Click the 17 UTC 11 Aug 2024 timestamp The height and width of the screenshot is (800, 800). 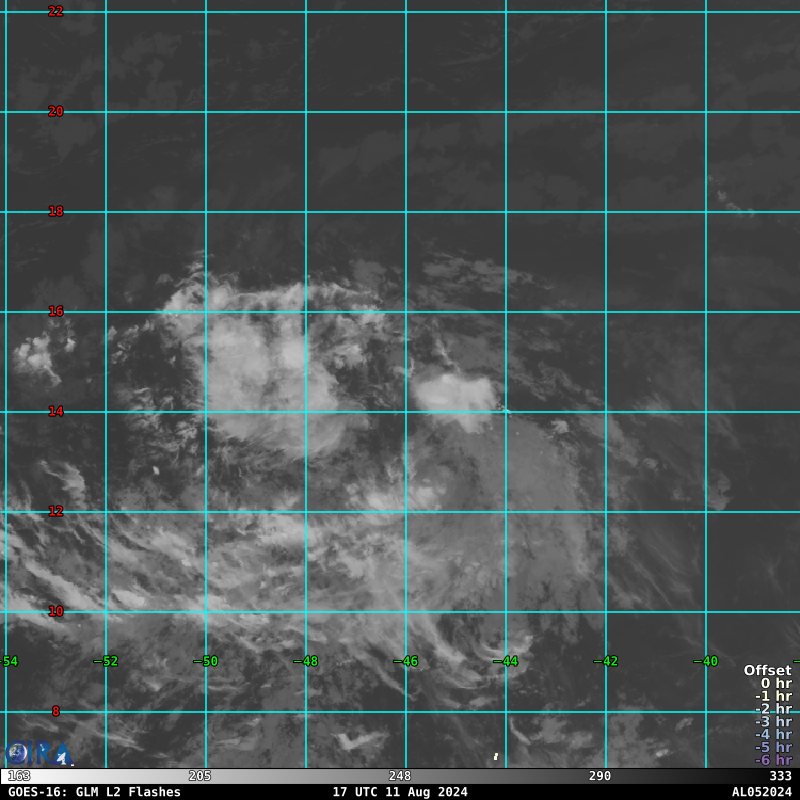tap(400, 792)
